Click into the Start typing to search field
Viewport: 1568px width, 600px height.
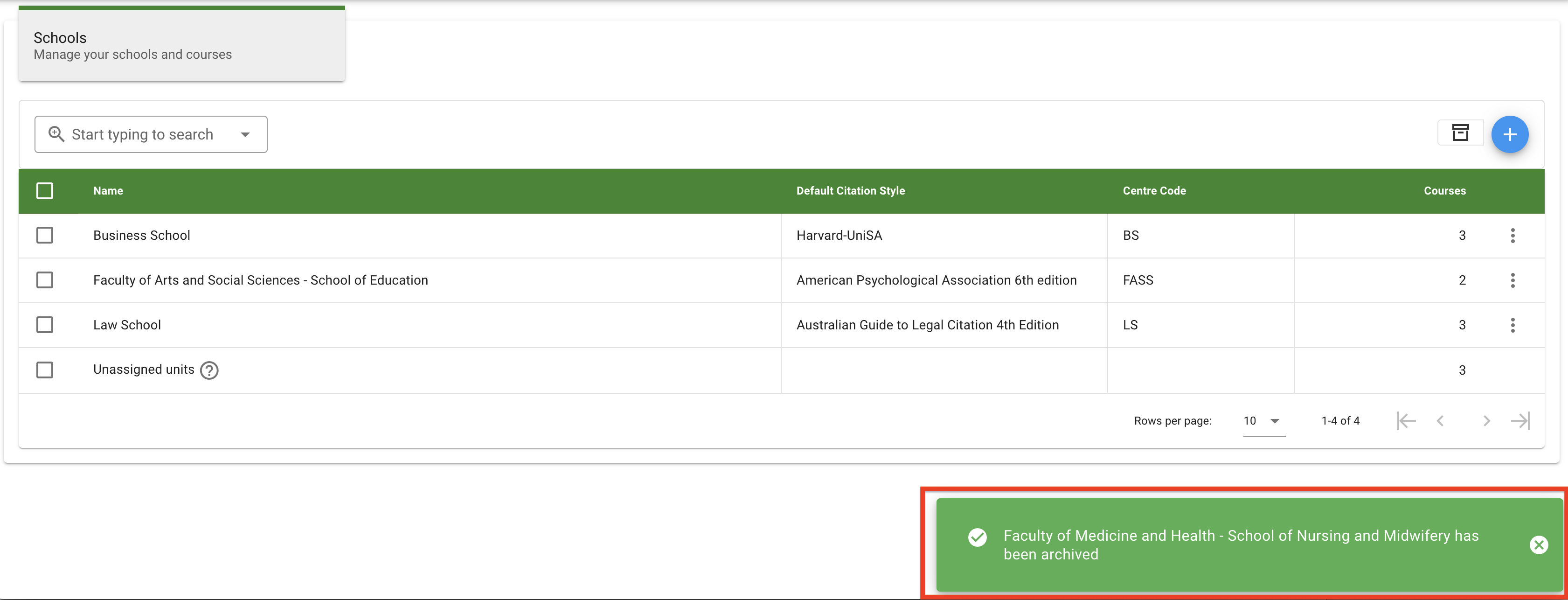coord(142,135)
